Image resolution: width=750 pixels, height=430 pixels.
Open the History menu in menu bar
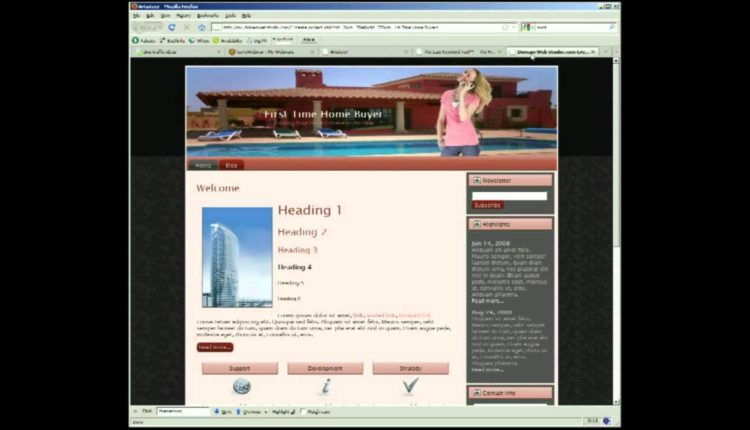[183, 15]
